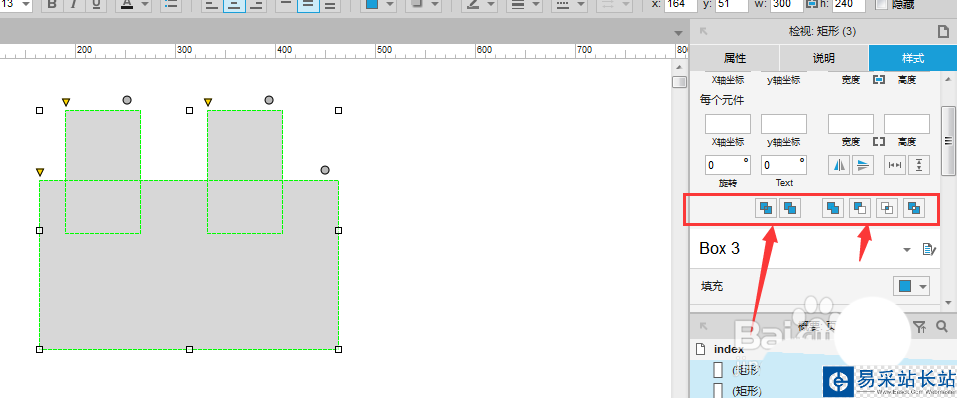Expand the Box 3 style dropdown

907,250
